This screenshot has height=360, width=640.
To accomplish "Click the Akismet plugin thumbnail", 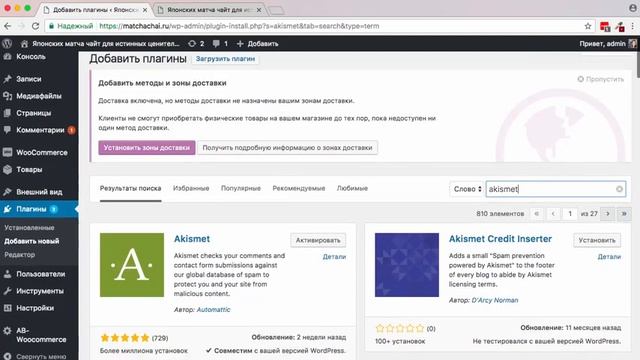I will click(x=132, y=265).
